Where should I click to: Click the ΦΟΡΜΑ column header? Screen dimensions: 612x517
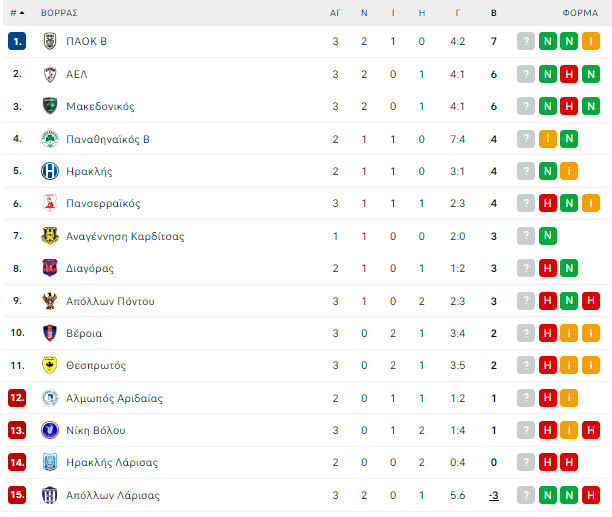(x=580, y=13)
